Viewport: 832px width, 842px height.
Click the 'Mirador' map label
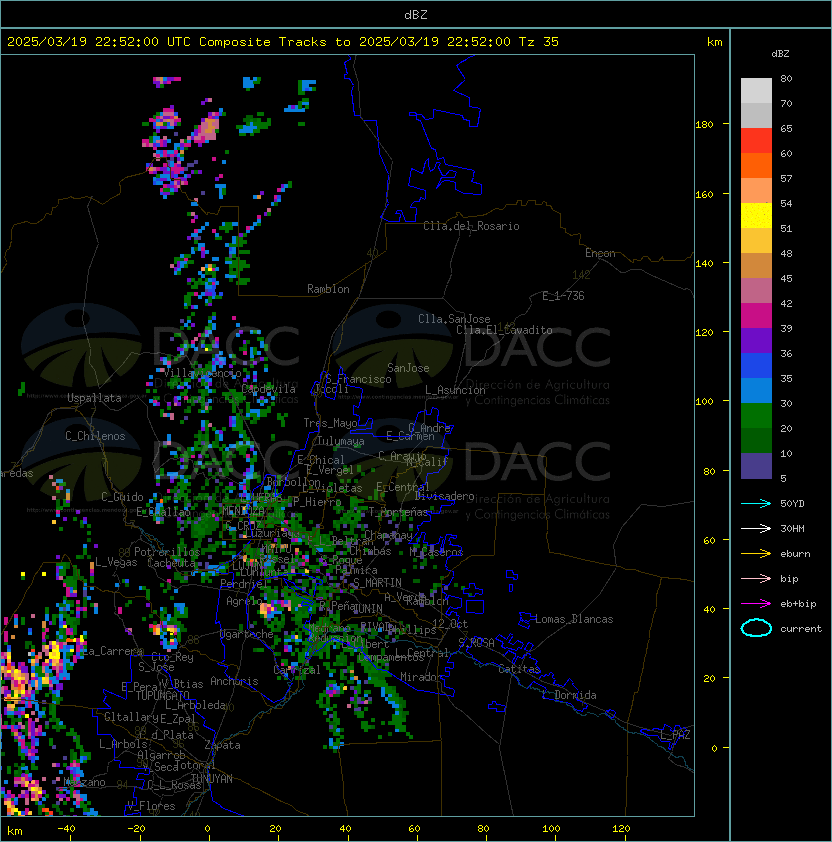coord(421,677)
